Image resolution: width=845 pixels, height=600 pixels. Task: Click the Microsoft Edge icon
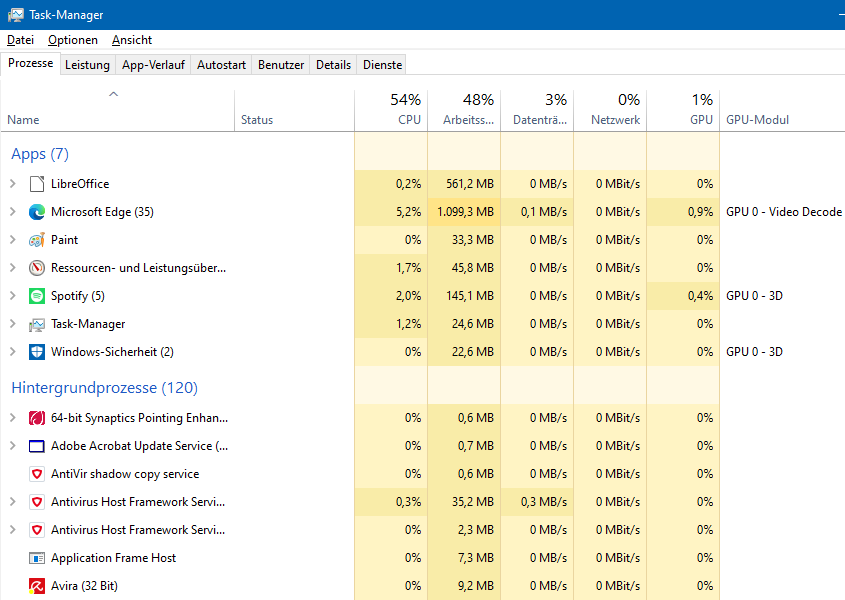37,212
